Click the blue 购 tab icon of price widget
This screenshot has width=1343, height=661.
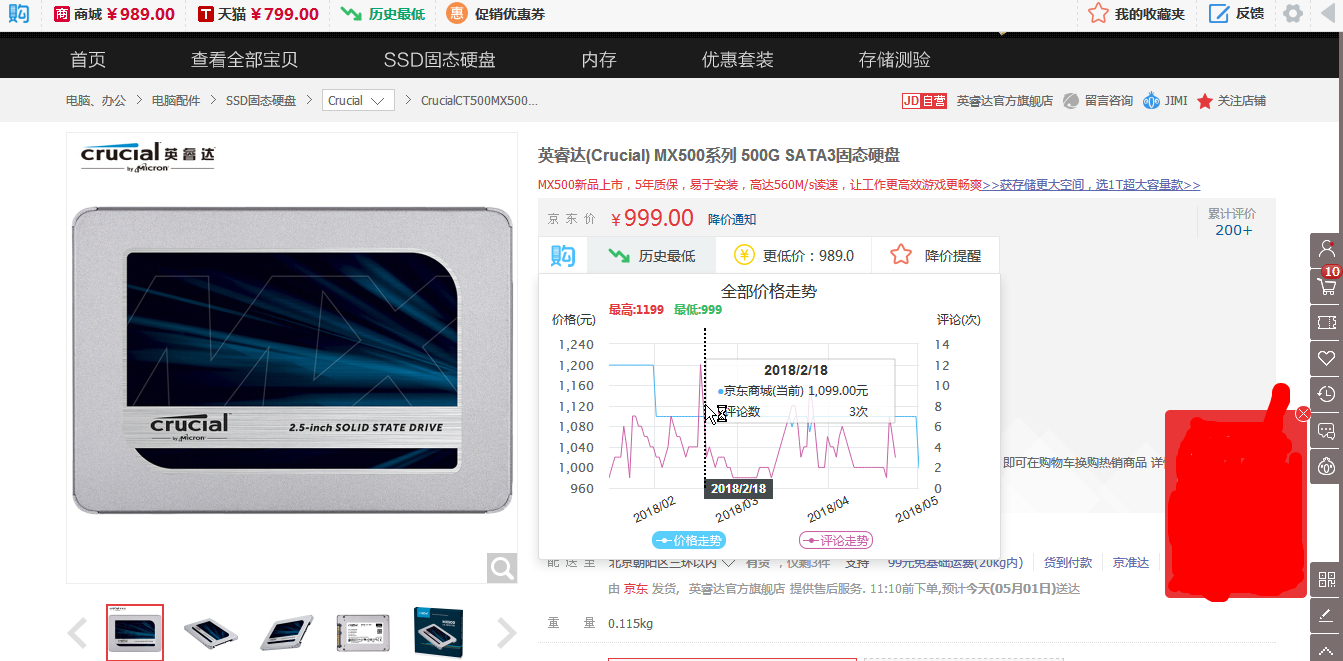click(x=563, y=256)
